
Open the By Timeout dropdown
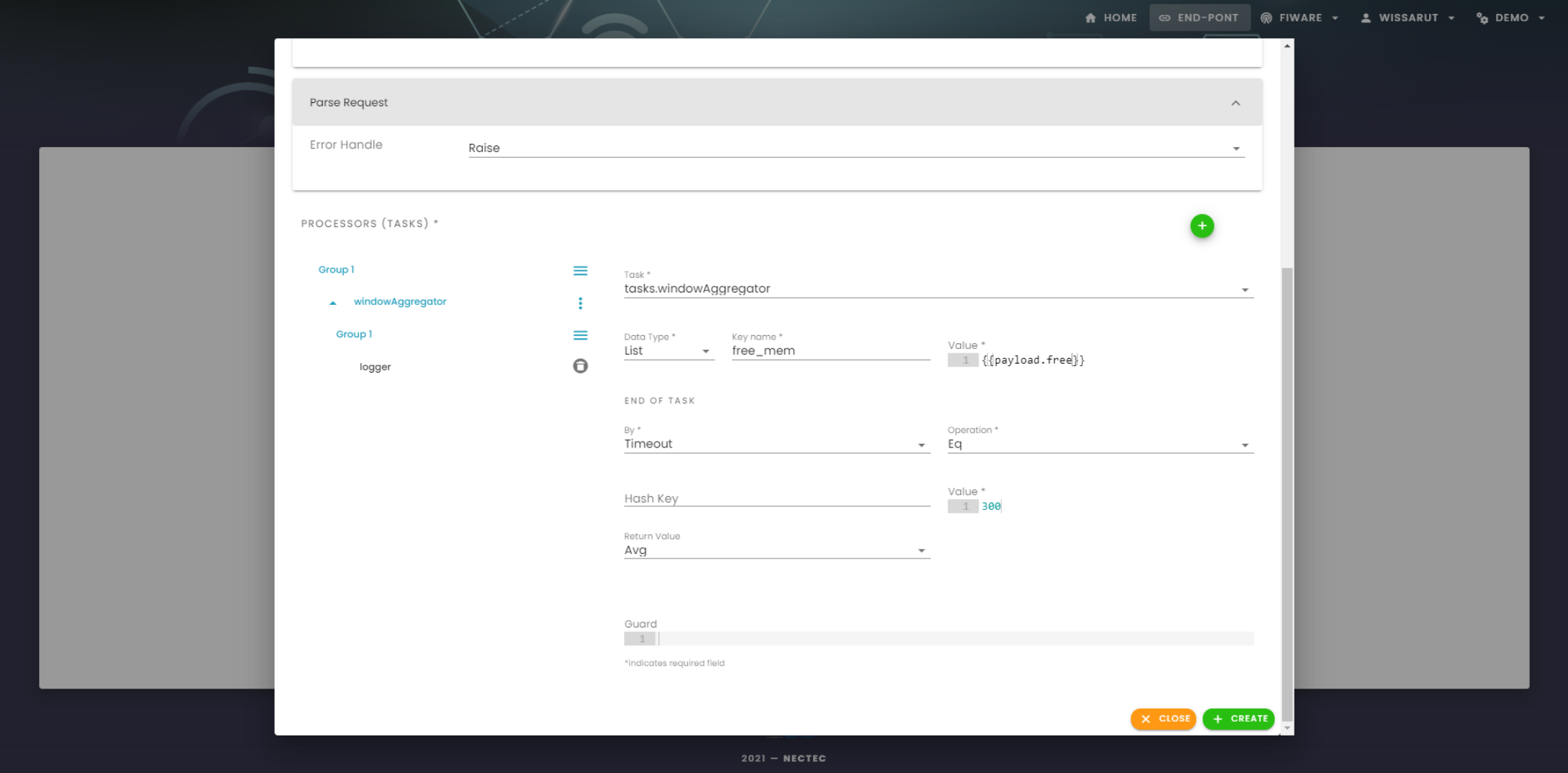click(777, 444)
